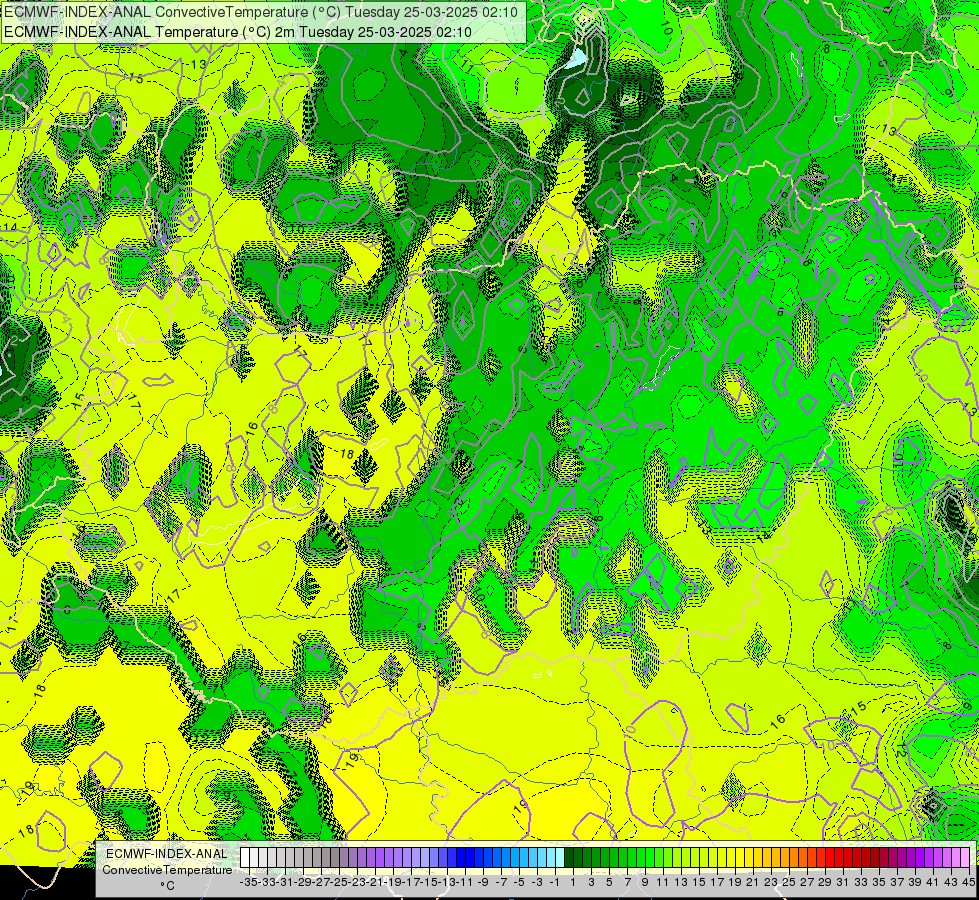This screenshot has height=900, width=979.
Task: Click the legend scale value 45
Action: (x=967, y=882)
